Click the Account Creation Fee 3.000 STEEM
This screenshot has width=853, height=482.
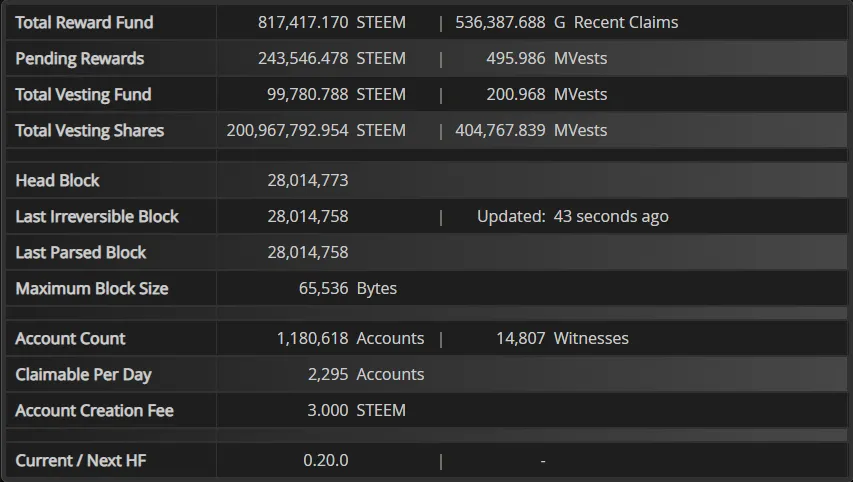(x=356, y=410)
